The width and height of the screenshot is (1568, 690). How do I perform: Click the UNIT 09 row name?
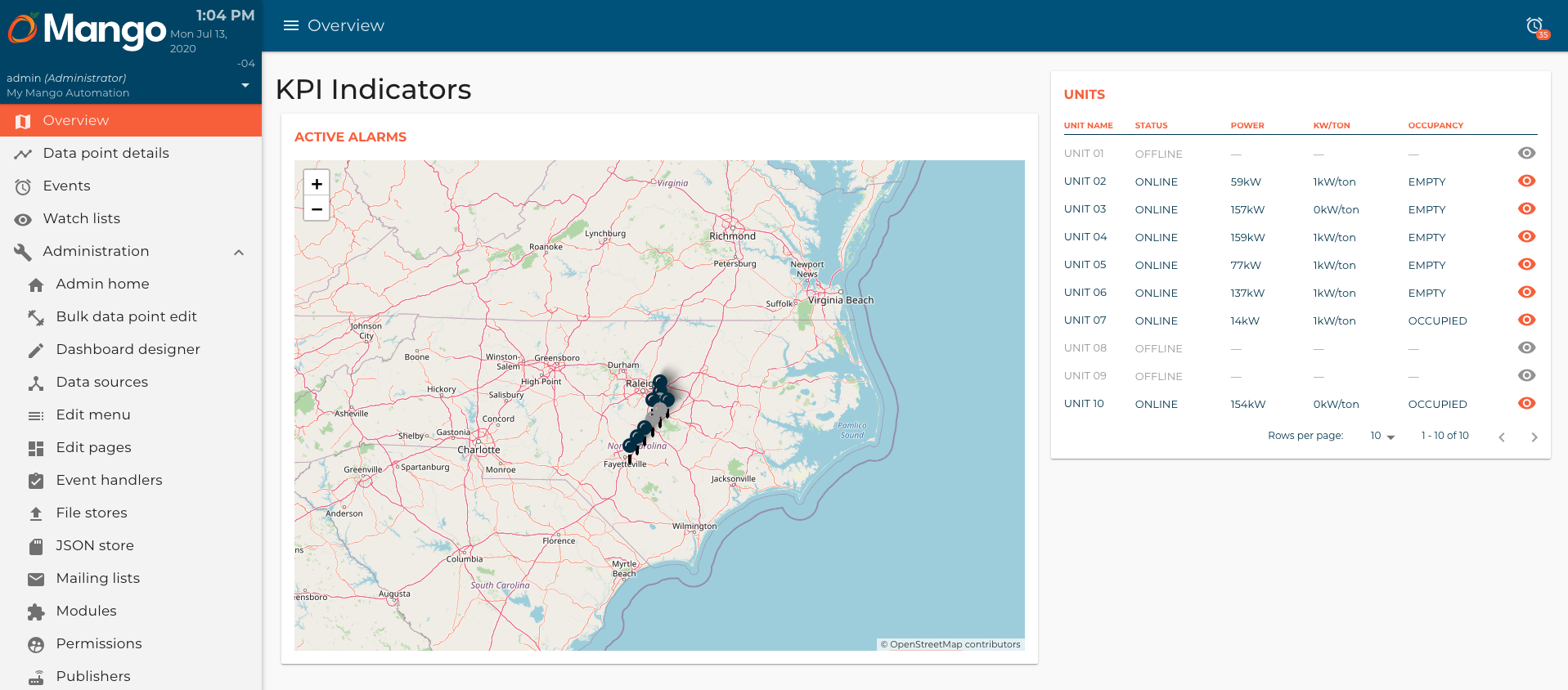pos(1085,376)
